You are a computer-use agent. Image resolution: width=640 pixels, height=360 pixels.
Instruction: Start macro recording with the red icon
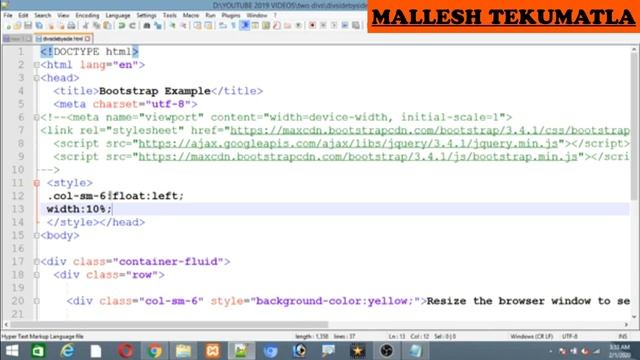point(312,26)
